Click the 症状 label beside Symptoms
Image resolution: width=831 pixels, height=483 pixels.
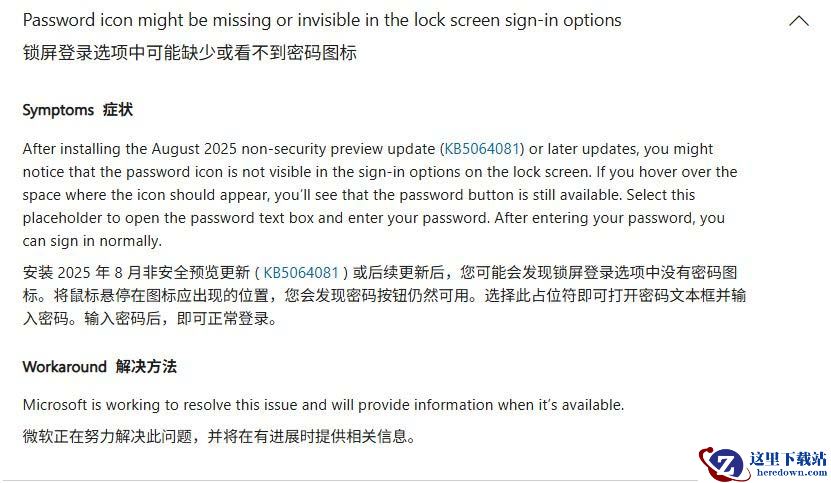pyautogui.click(x=118, y=110)
